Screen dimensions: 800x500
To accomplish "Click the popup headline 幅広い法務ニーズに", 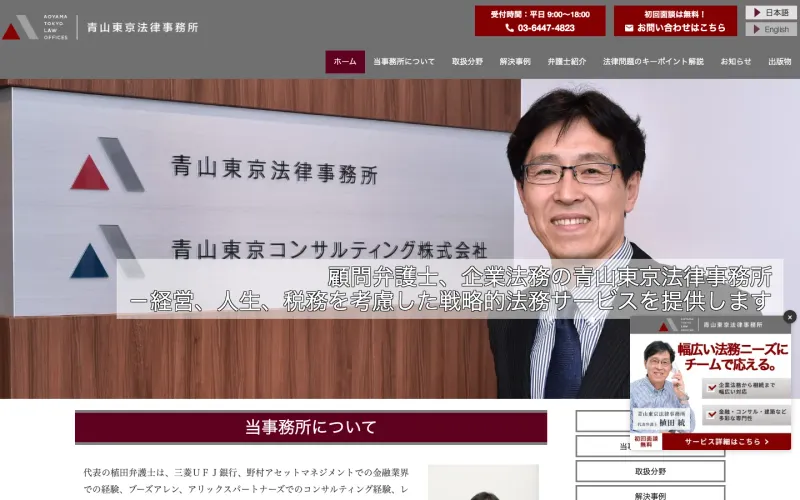I will pyautogui.click(x=733, y=349).
